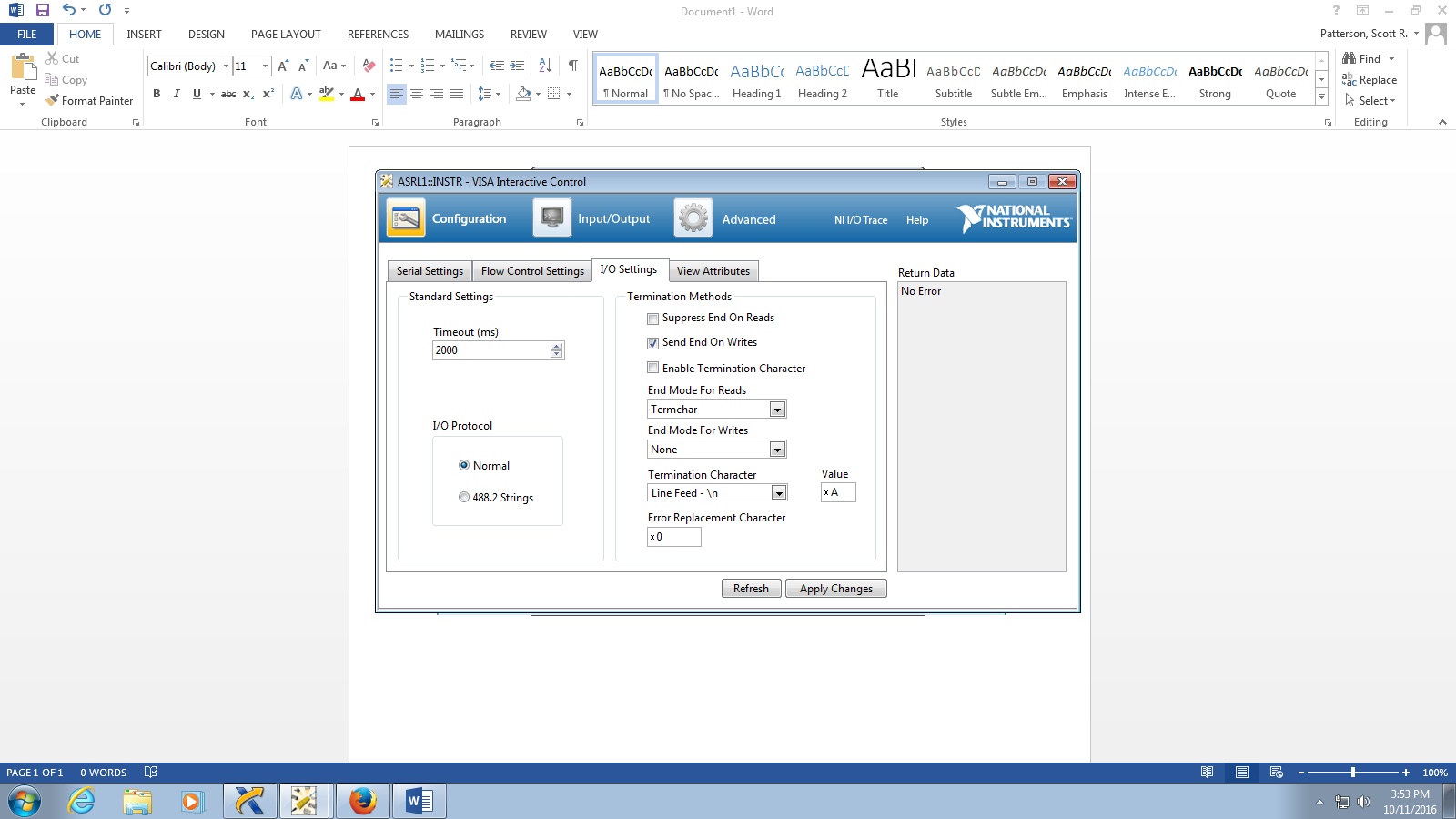Apply superscript formatting
The height and width of the screenshot is (819, 1456).
[268, 94]
